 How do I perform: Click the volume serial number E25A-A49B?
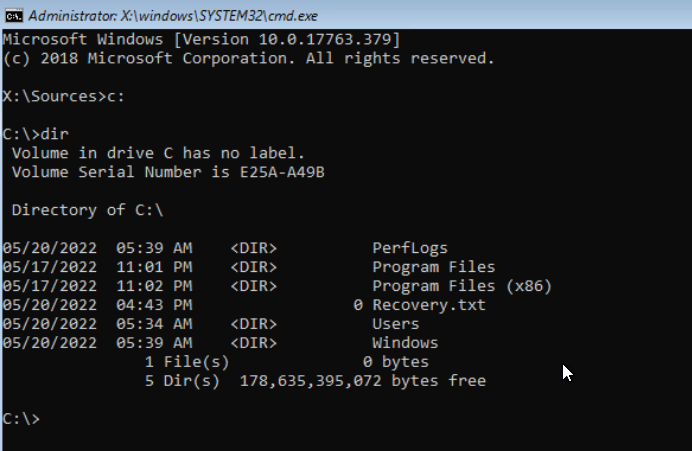click(x=282, y=172)
